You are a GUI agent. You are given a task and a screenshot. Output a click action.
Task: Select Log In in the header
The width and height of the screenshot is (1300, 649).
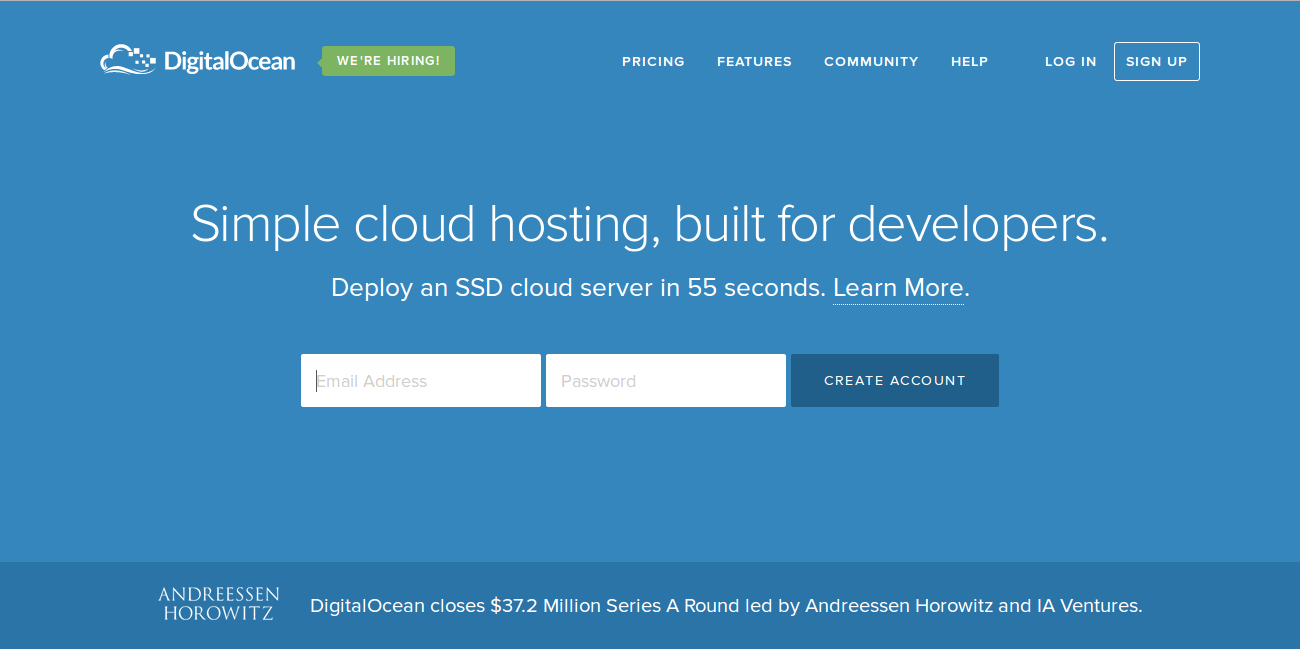coord(1071,62)
